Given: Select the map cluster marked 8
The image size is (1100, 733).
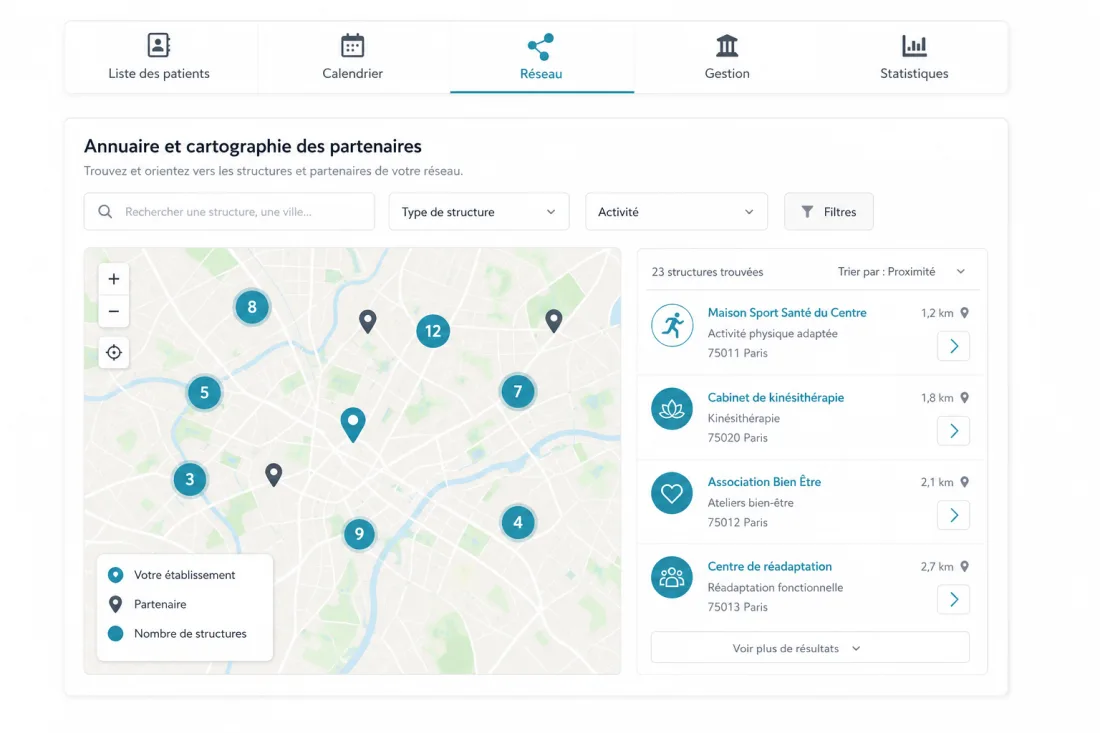Looking at the screenshot, I should [x=252, y=307].
